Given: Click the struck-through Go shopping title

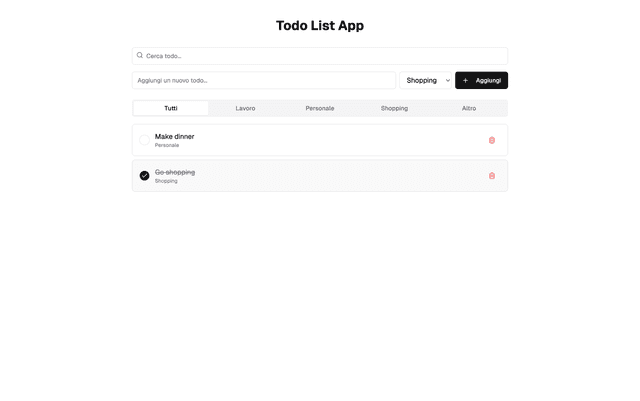Looking at the screenshot, I should pyautogui.click(x=175, y=172).
